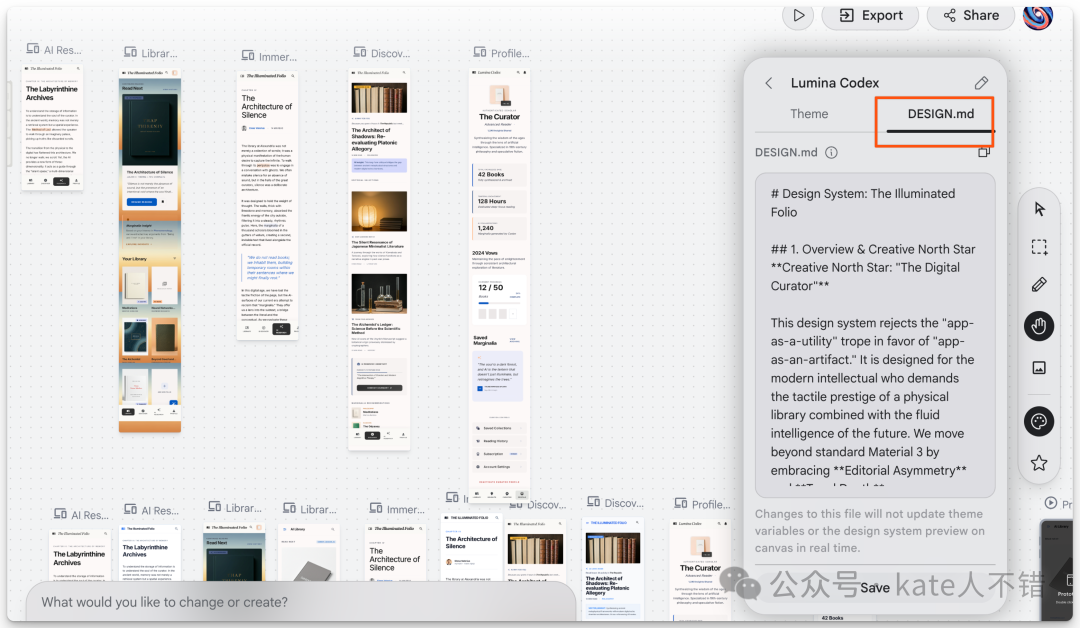Save the DESIGN.md changes
Screen dimensions: 1080x628
coord(875,588)
